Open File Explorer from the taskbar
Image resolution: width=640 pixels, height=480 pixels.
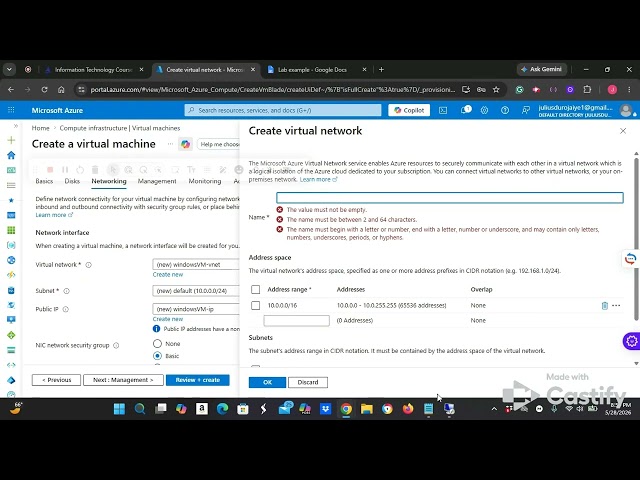pos(367,409)
